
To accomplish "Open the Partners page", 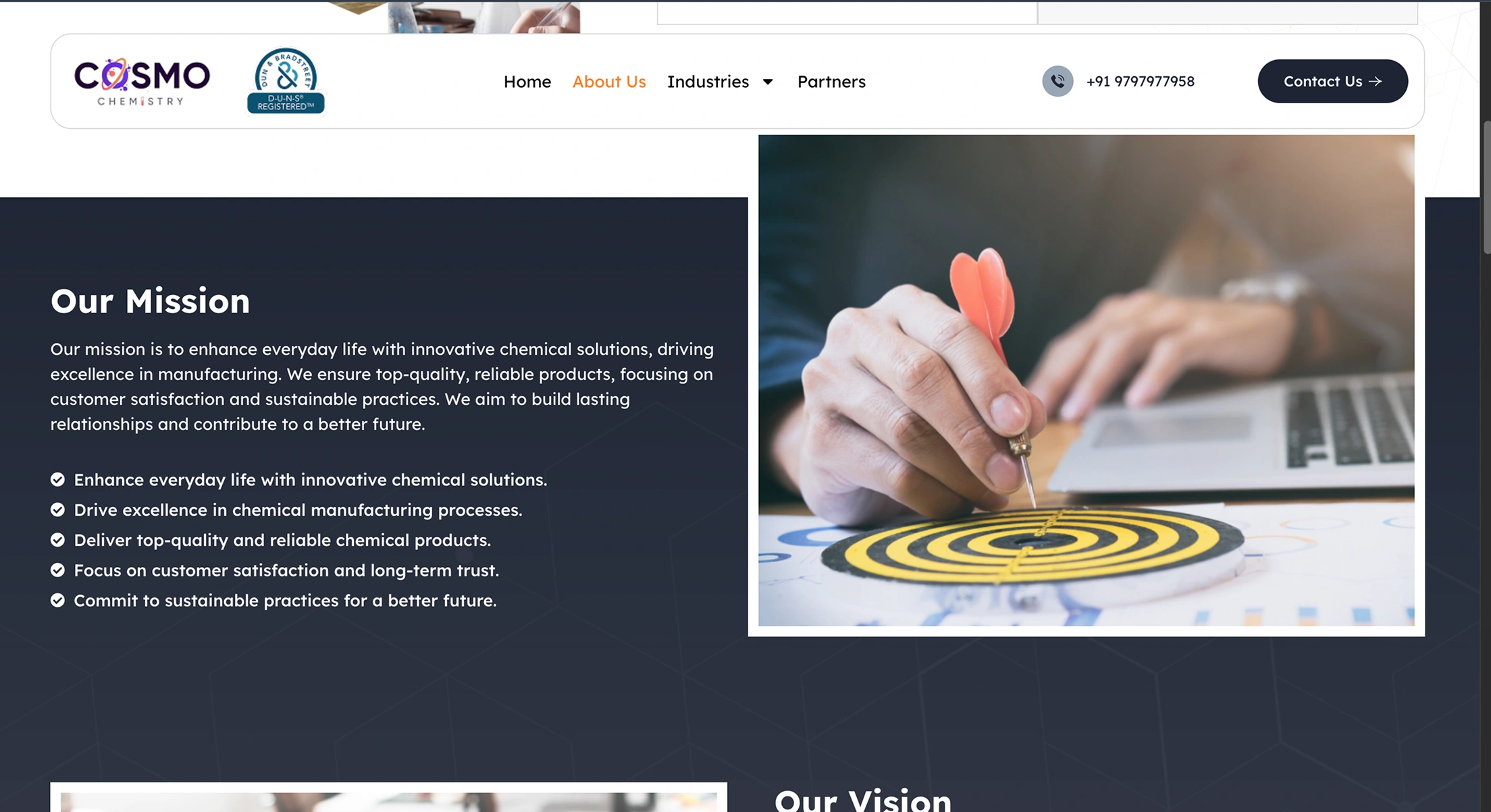I will coord(831,82).
